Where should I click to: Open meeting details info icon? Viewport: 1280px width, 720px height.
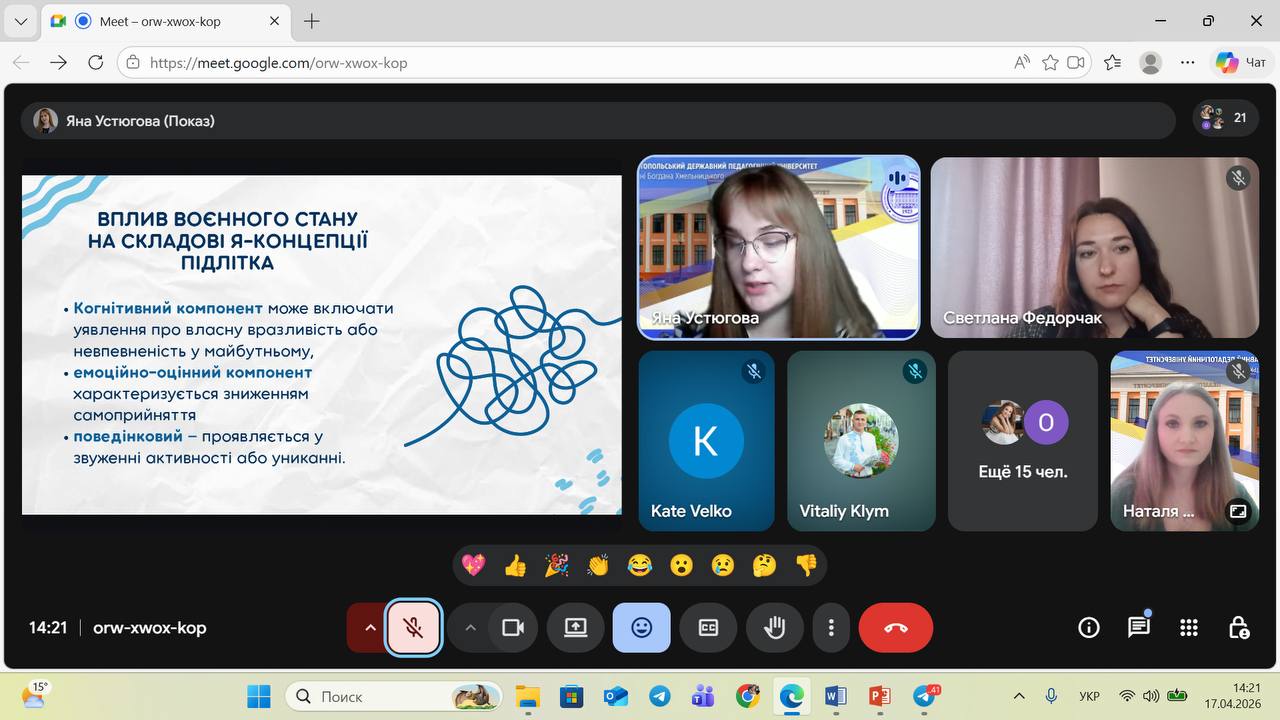tap(1088, 628)
